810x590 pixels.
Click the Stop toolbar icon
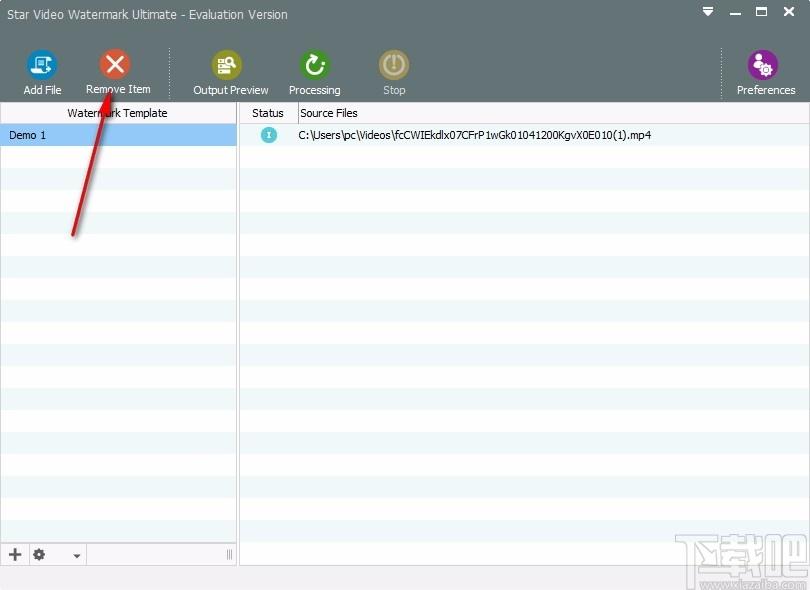tap(394, 65)
